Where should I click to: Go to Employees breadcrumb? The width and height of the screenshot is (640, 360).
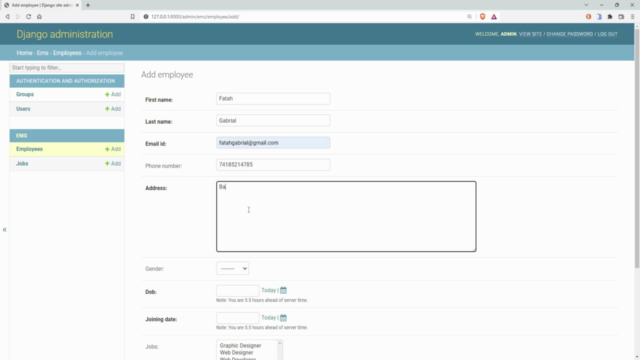point(67,53)
